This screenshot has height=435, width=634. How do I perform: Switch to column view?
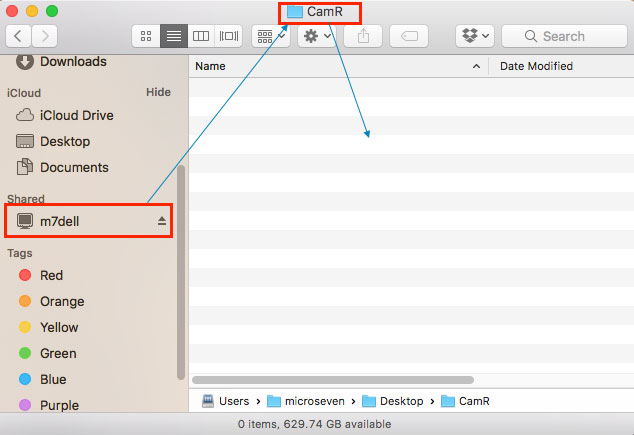click(201, 36)
